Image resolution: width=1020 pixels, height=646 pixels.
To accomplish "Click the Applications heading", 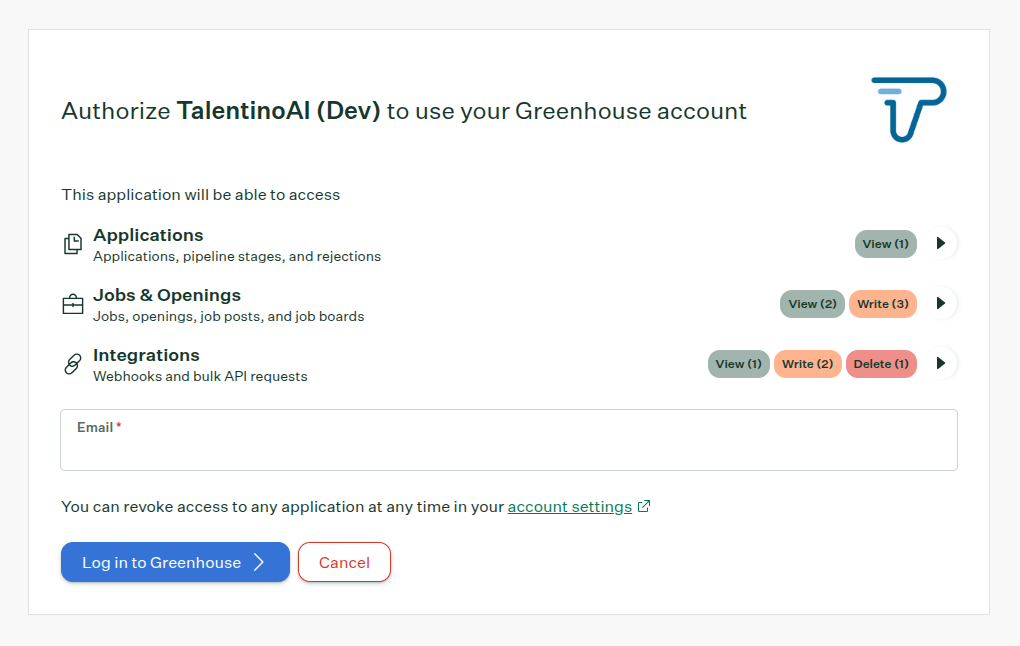I will 148,235.
